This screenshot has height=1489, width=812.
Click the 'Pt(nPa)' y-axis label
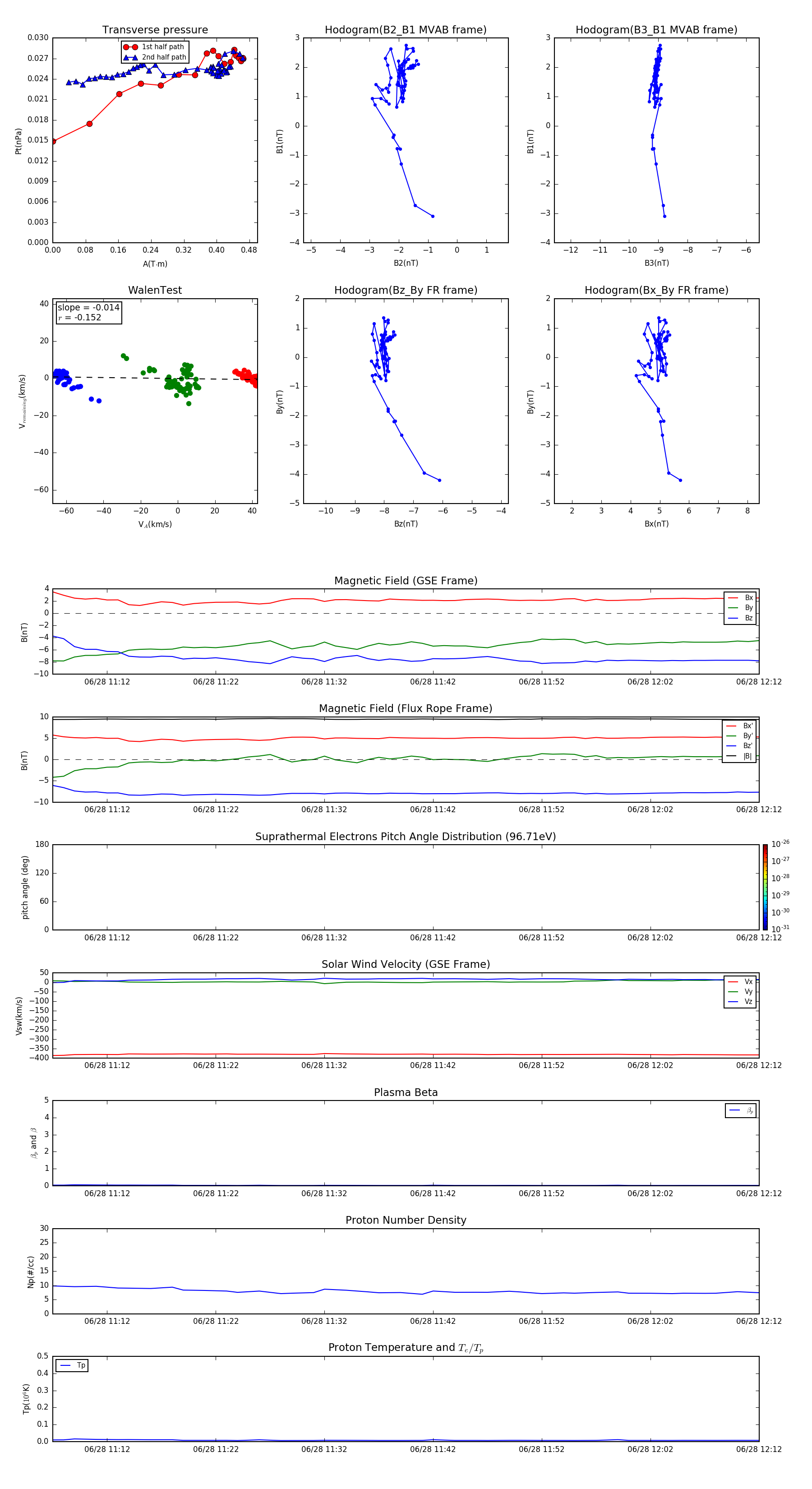[18, 141]
